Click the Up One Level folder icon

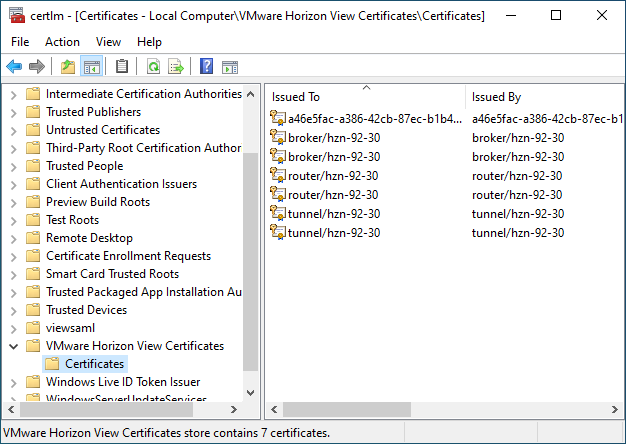67,67
